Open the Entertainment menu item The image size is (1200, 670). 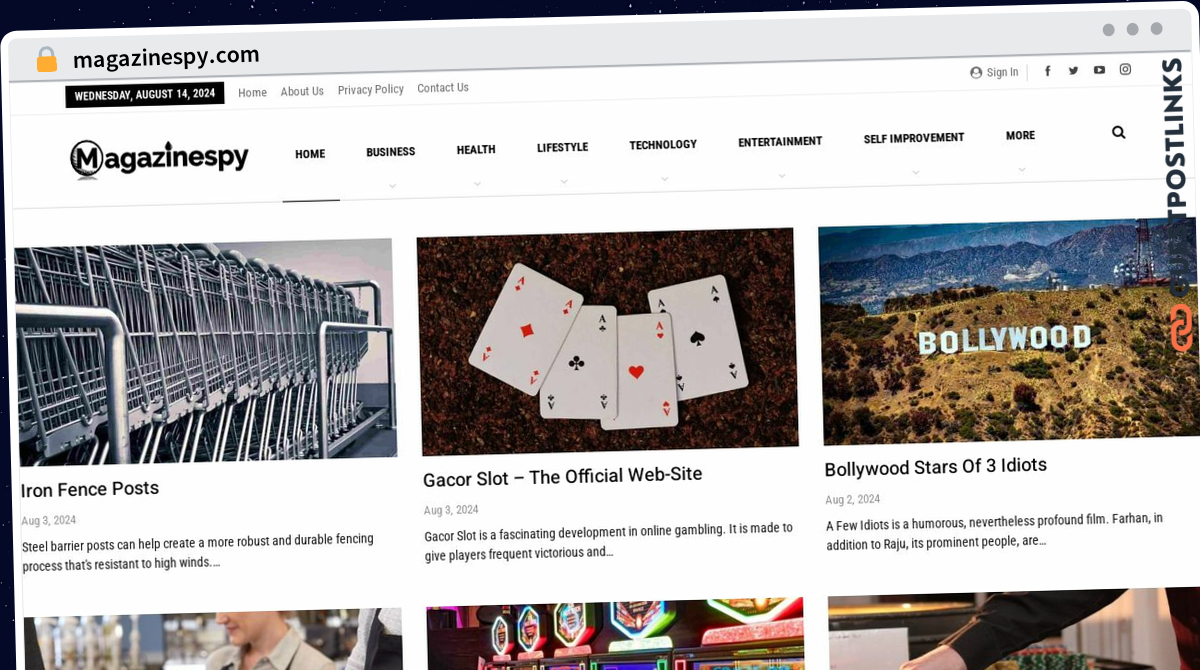[780, 142]
